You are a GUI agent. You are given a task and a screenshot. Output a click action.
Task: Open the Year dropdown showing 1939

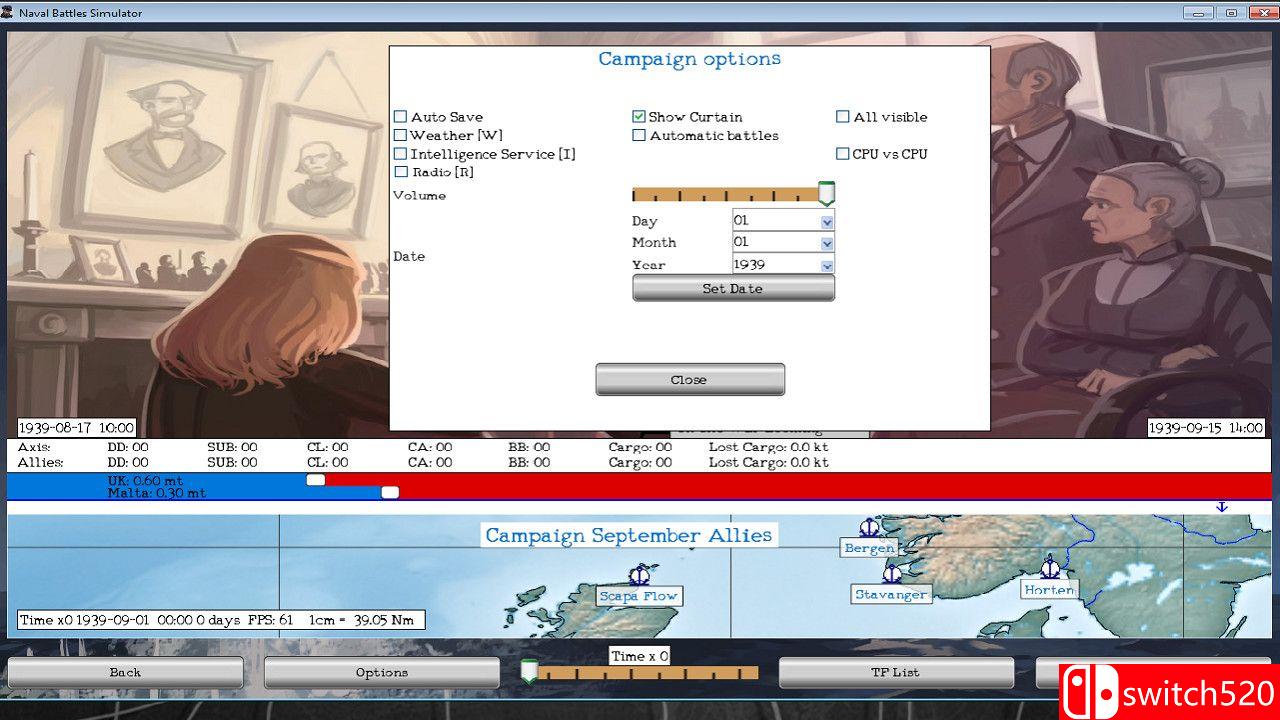pyautogui.click(x=826, y=266)
